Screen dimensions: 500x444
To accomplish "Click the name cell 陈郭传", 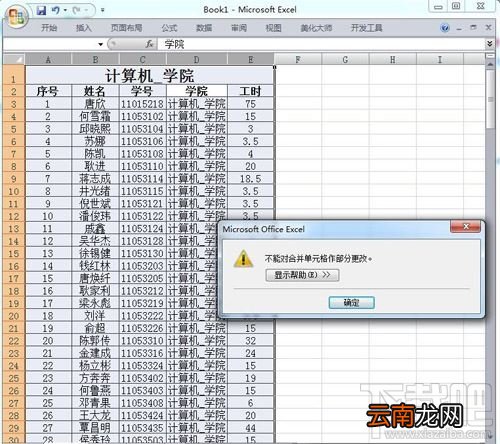I will point(95,341).
